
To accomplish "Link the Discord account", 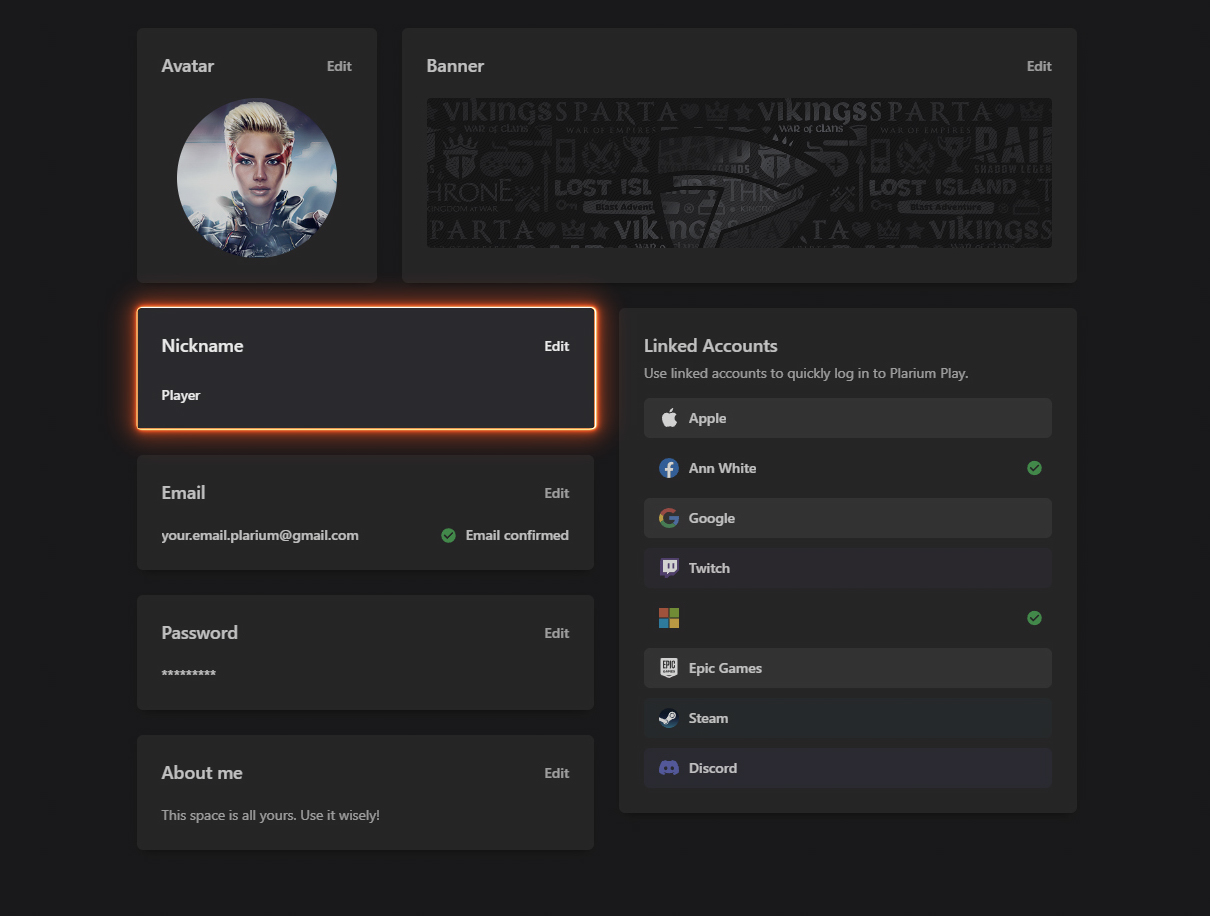I will click(x=848, y=768).
